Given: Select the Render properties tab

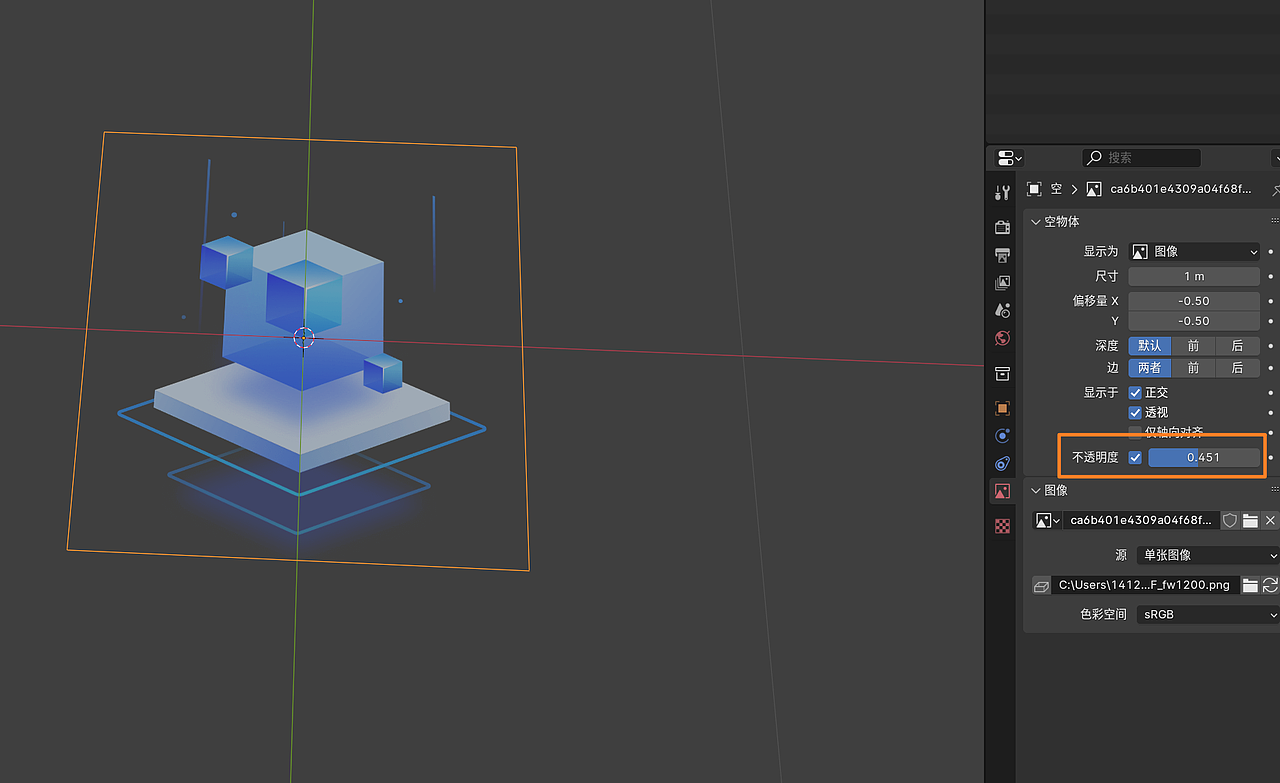Looking at the screenshot, I should click(1001, 226).
